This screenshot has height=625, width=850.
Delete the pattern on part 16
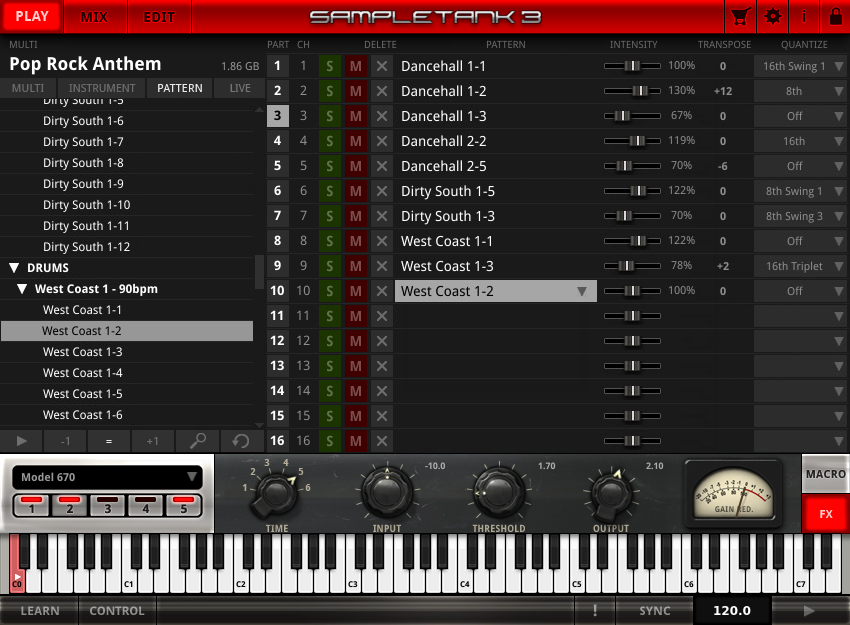click(382, 441)
